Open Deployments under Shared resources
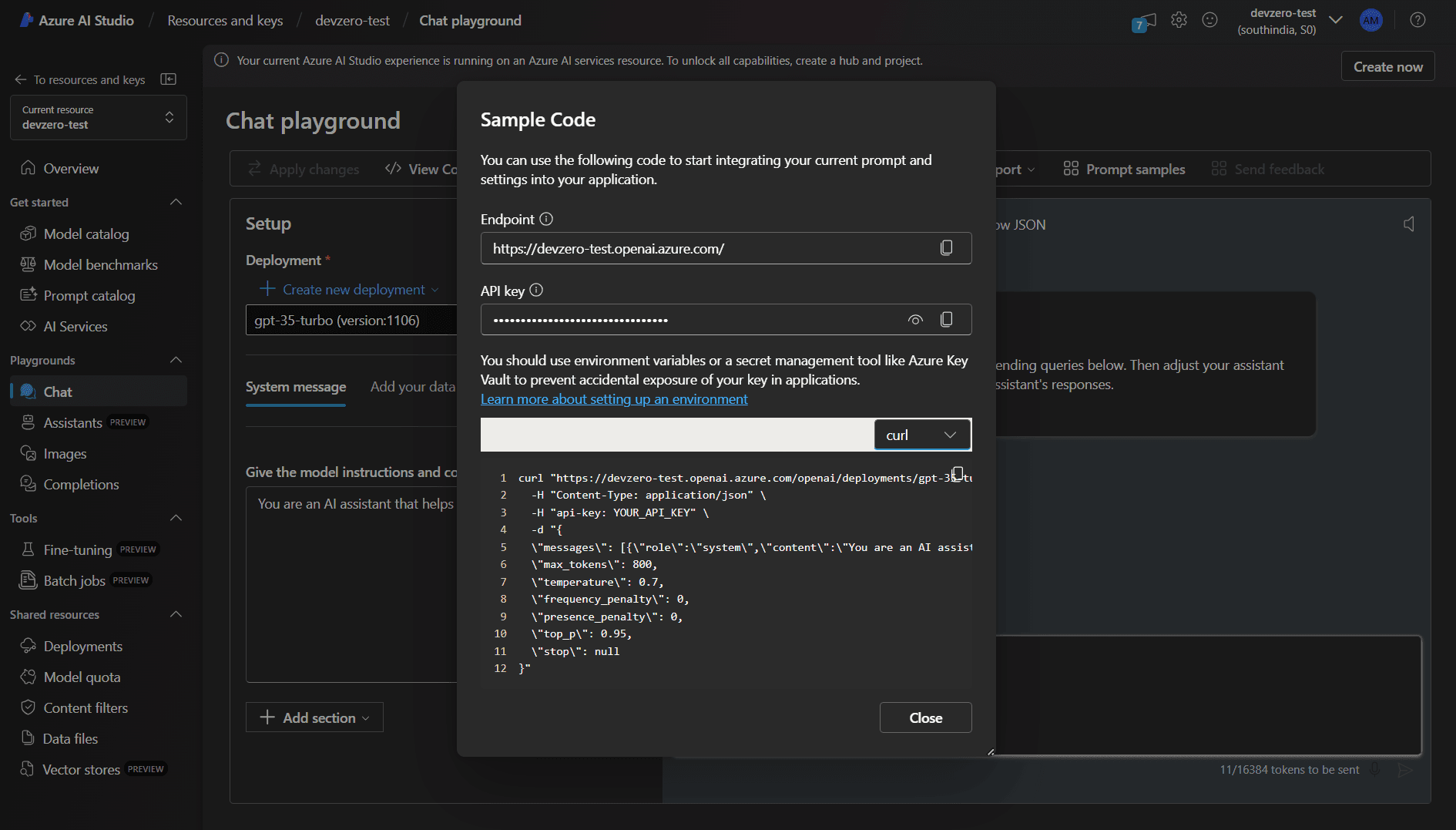1456x830 pixels. point(82,646)
